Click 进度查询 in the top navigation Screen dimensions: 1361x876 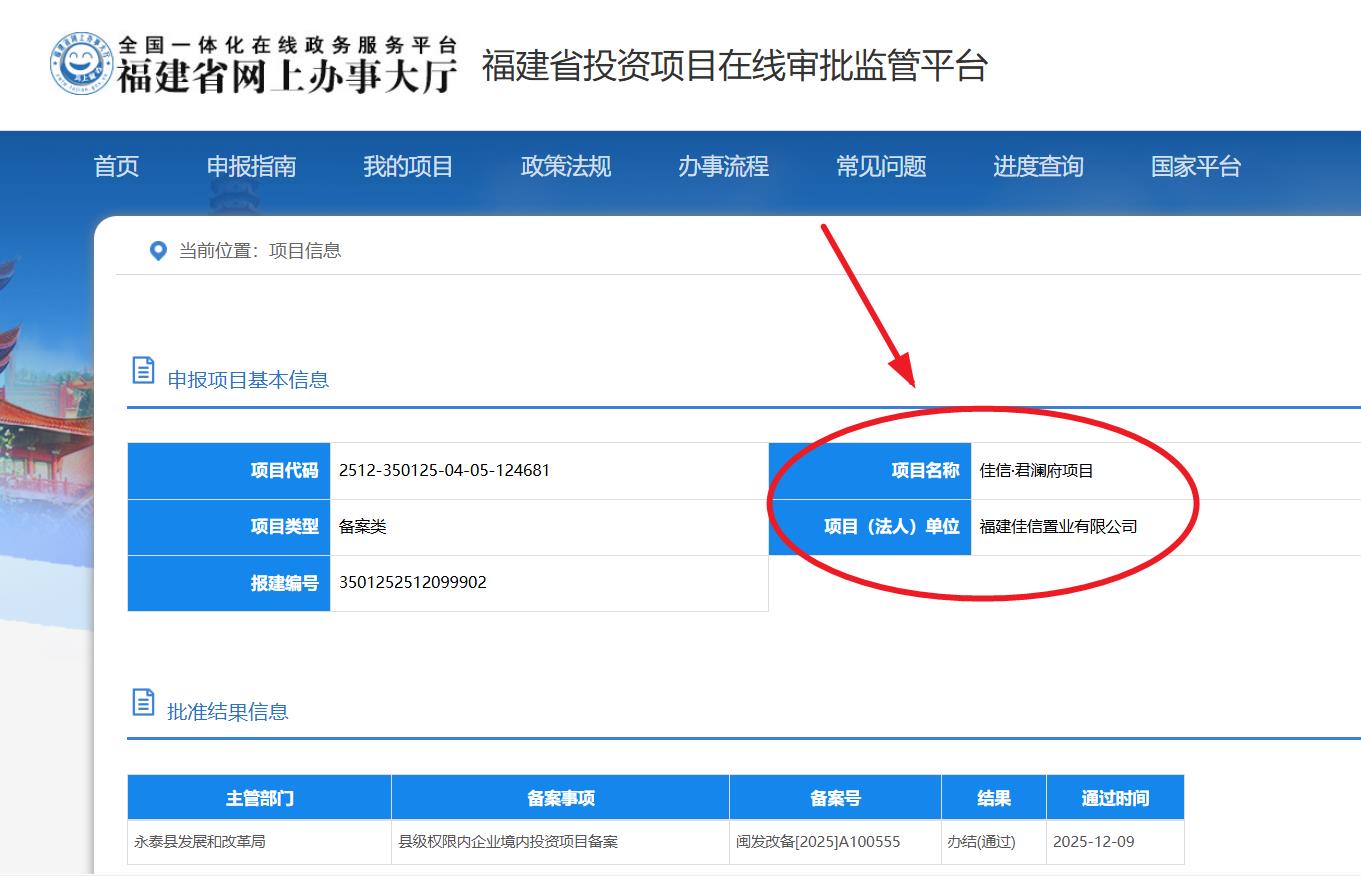(x=1038, y=166)
